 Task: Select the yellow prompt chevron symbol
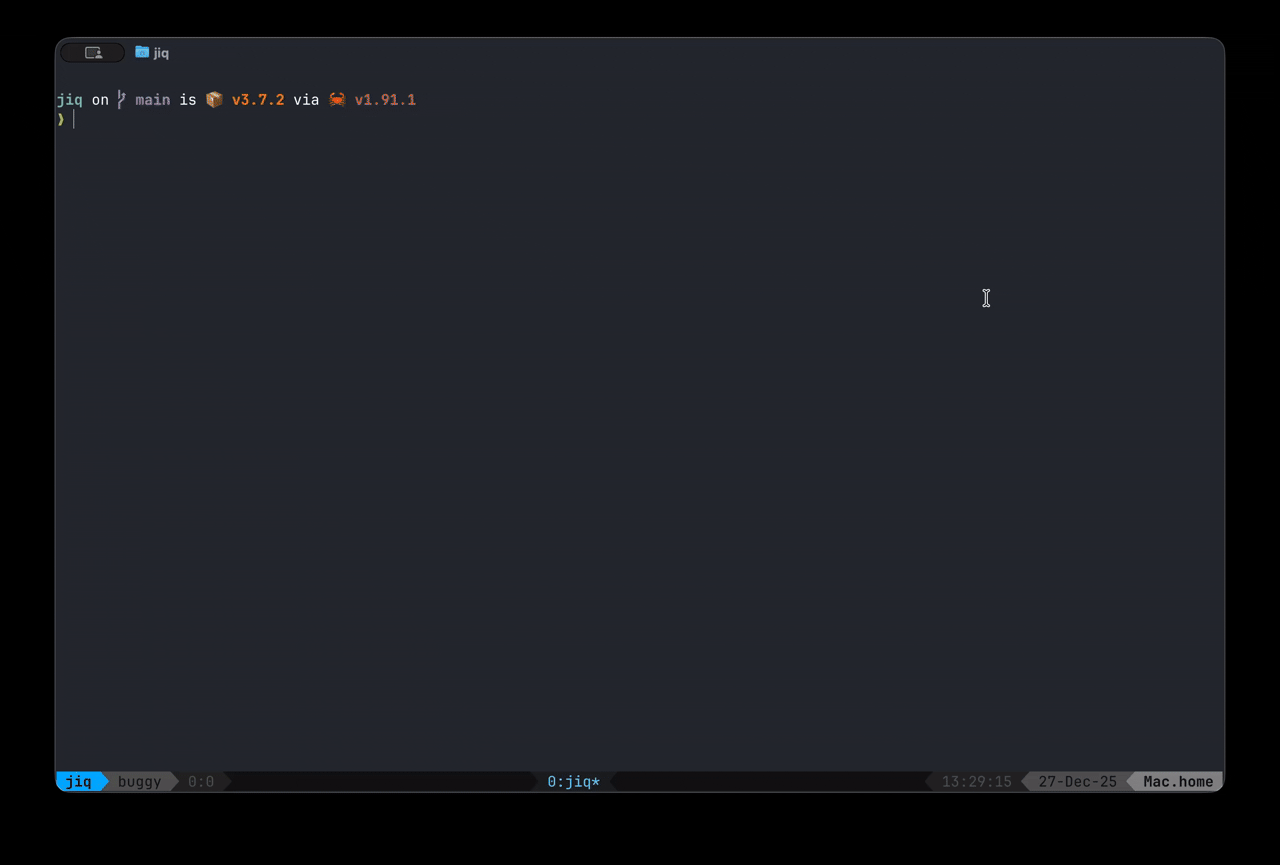click(x=61, y=118)
